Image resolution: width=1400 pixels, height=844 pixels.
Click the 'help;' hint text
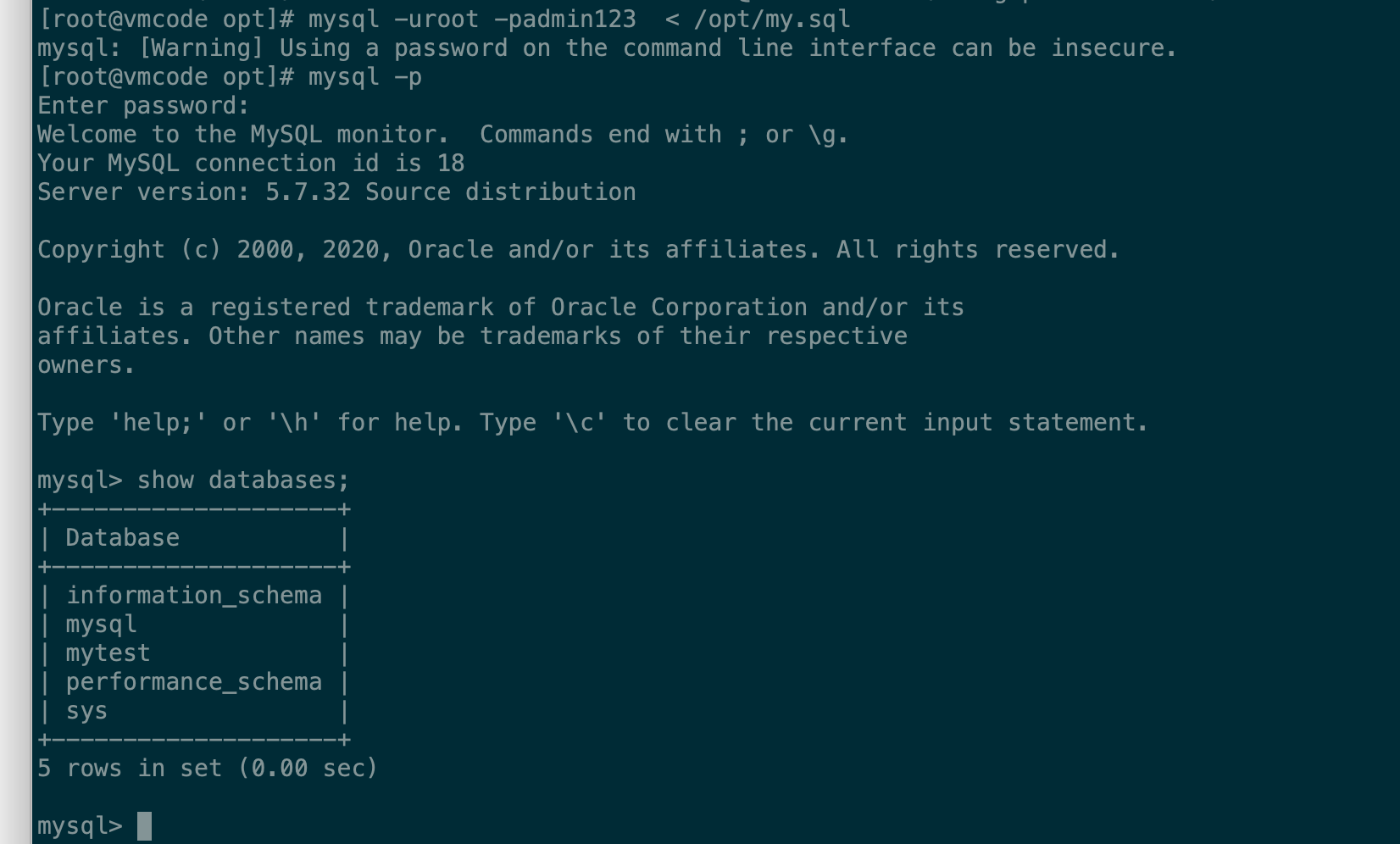158,423
